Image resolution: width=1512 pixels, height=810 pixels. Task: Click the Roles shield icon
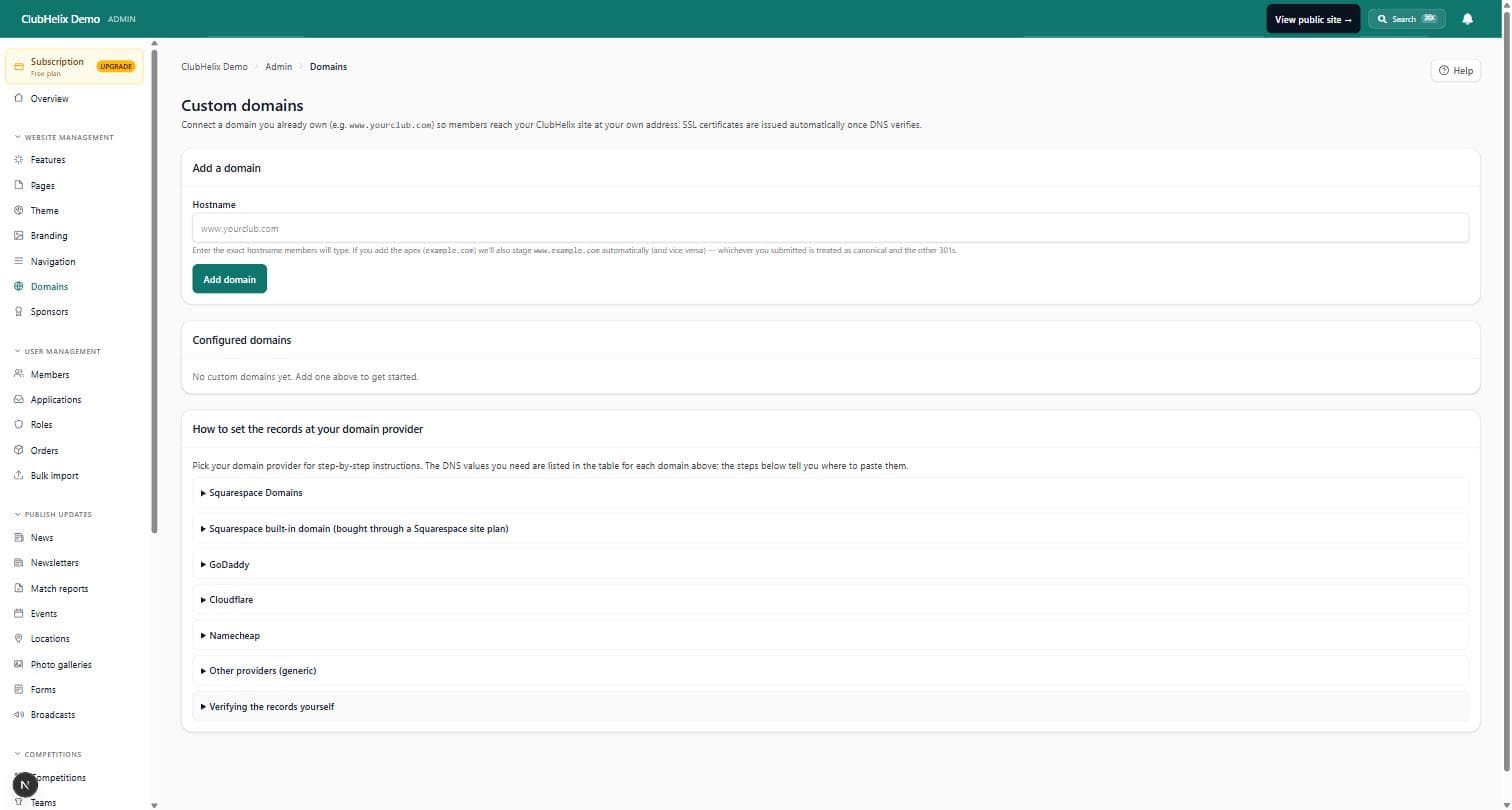19,424
